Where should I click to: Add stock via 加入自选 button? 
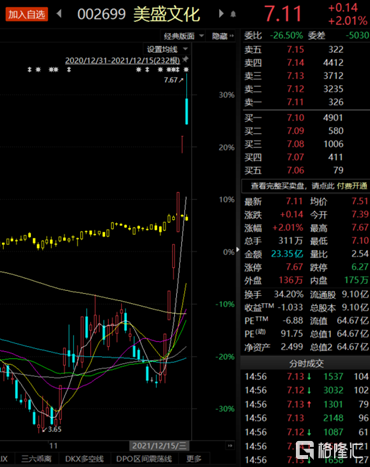coord(26,15)
